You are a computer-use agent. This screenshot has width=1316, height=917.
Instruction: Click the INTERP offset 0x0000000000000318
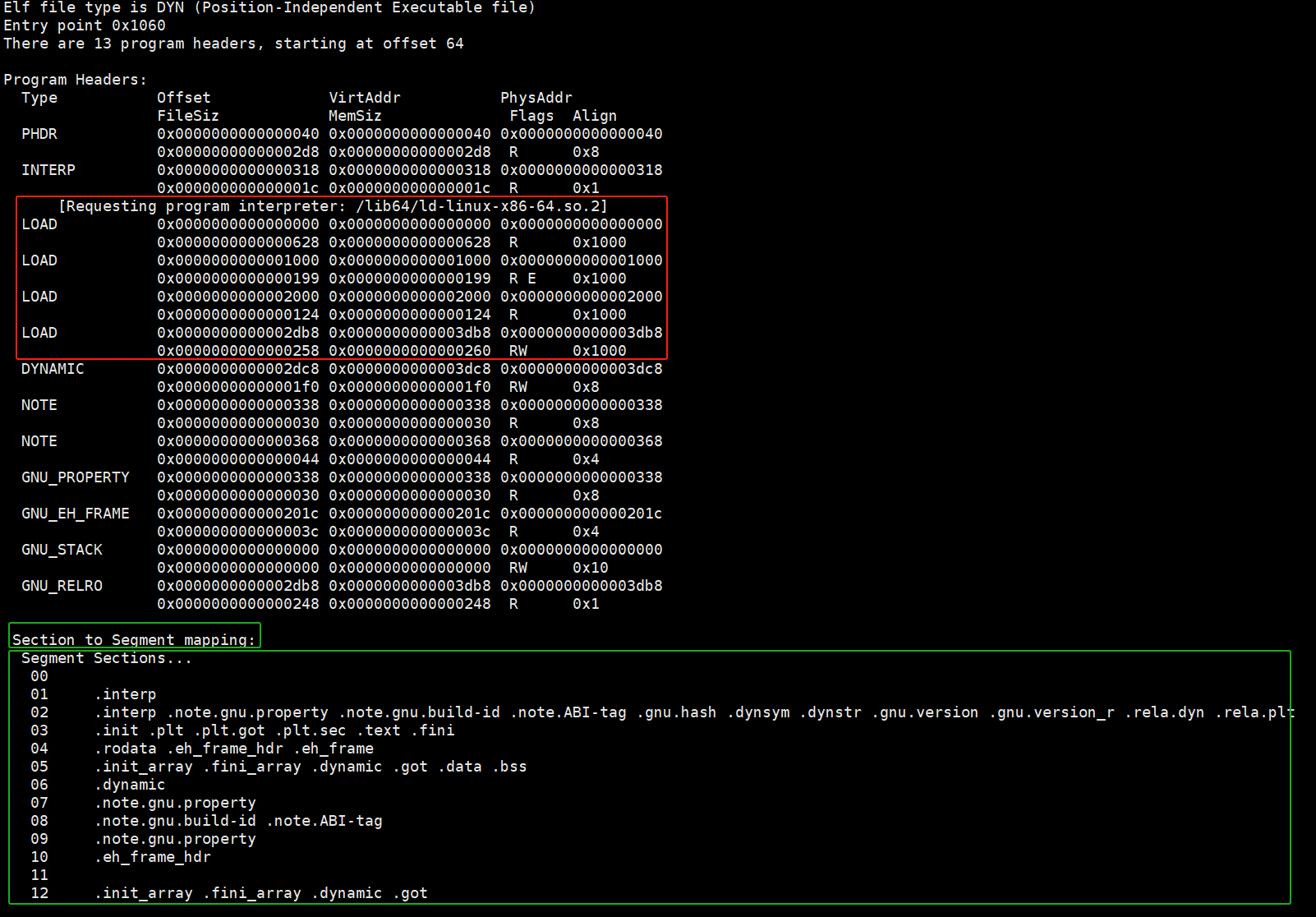click(x=238, y=170)
